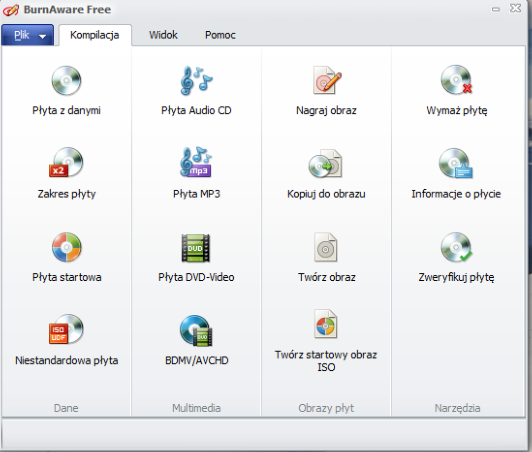The image size is (532, 452).
Task: Open the Widok menu
Action: coord(163,35)
